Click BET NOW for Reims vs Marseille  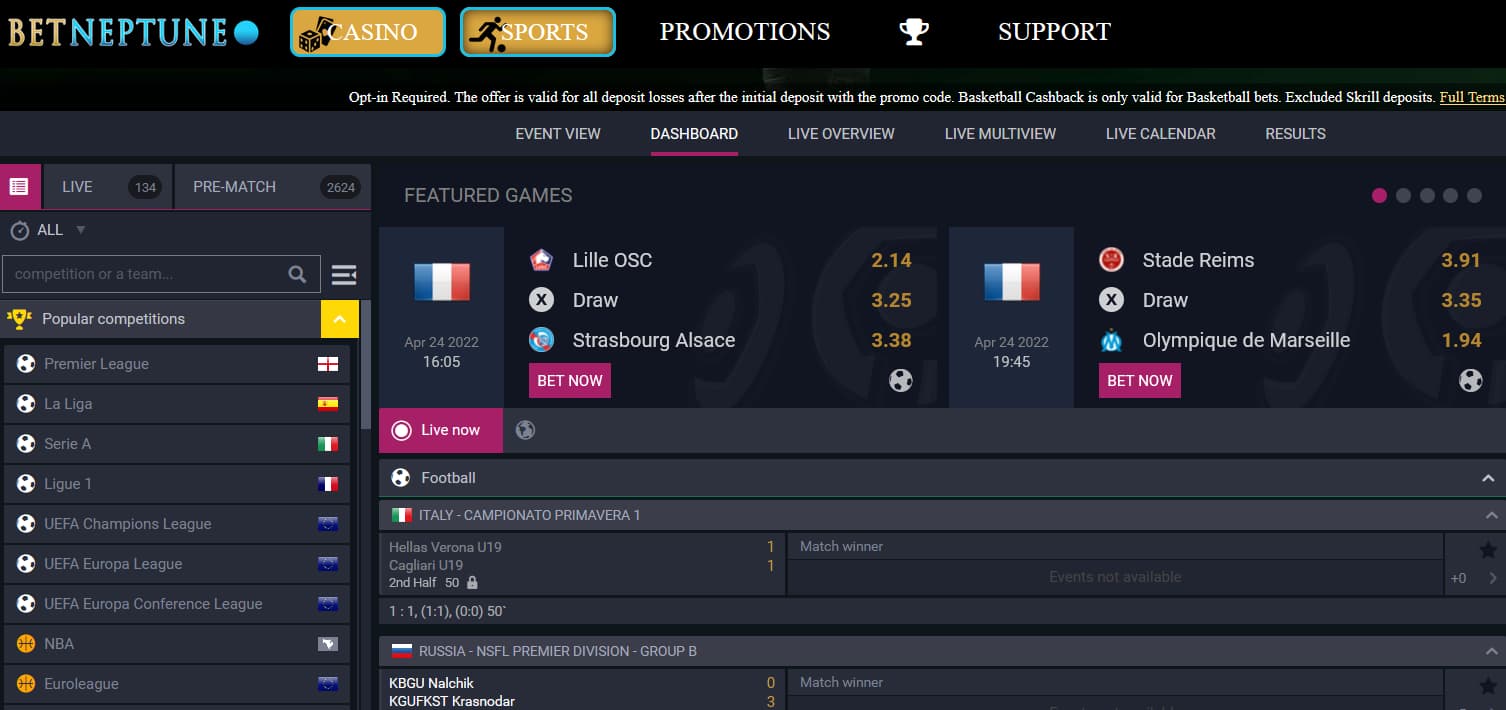[x=1140, y=381]
